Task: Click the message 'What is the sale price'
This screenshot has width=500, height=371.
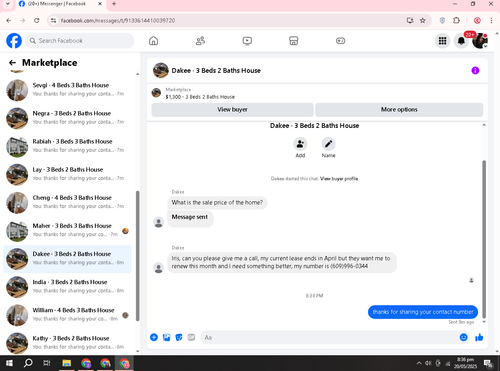Action: [217, 203]
